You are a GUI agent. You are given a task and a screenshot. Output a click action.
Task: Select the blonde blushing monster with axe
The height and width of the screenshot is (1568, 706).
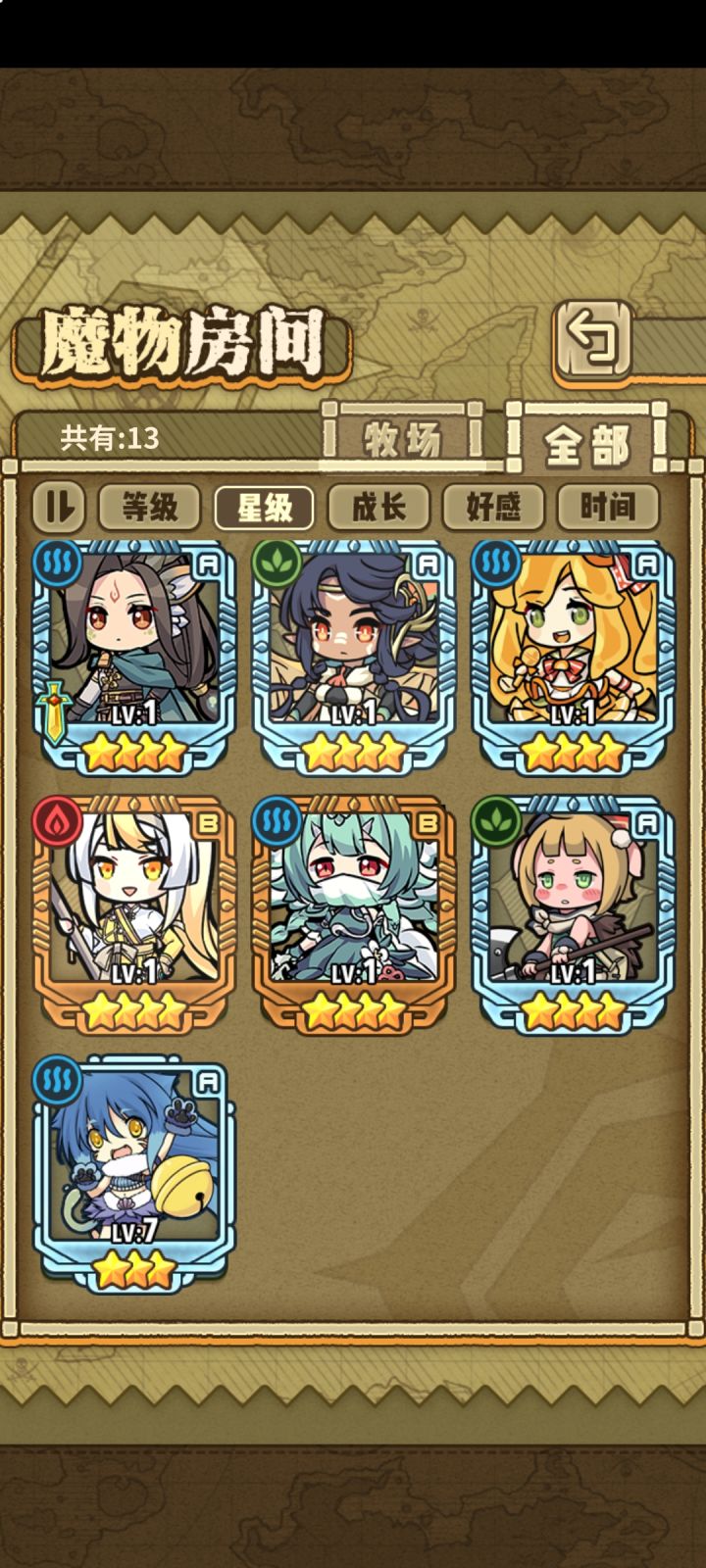tap(573, 913)
